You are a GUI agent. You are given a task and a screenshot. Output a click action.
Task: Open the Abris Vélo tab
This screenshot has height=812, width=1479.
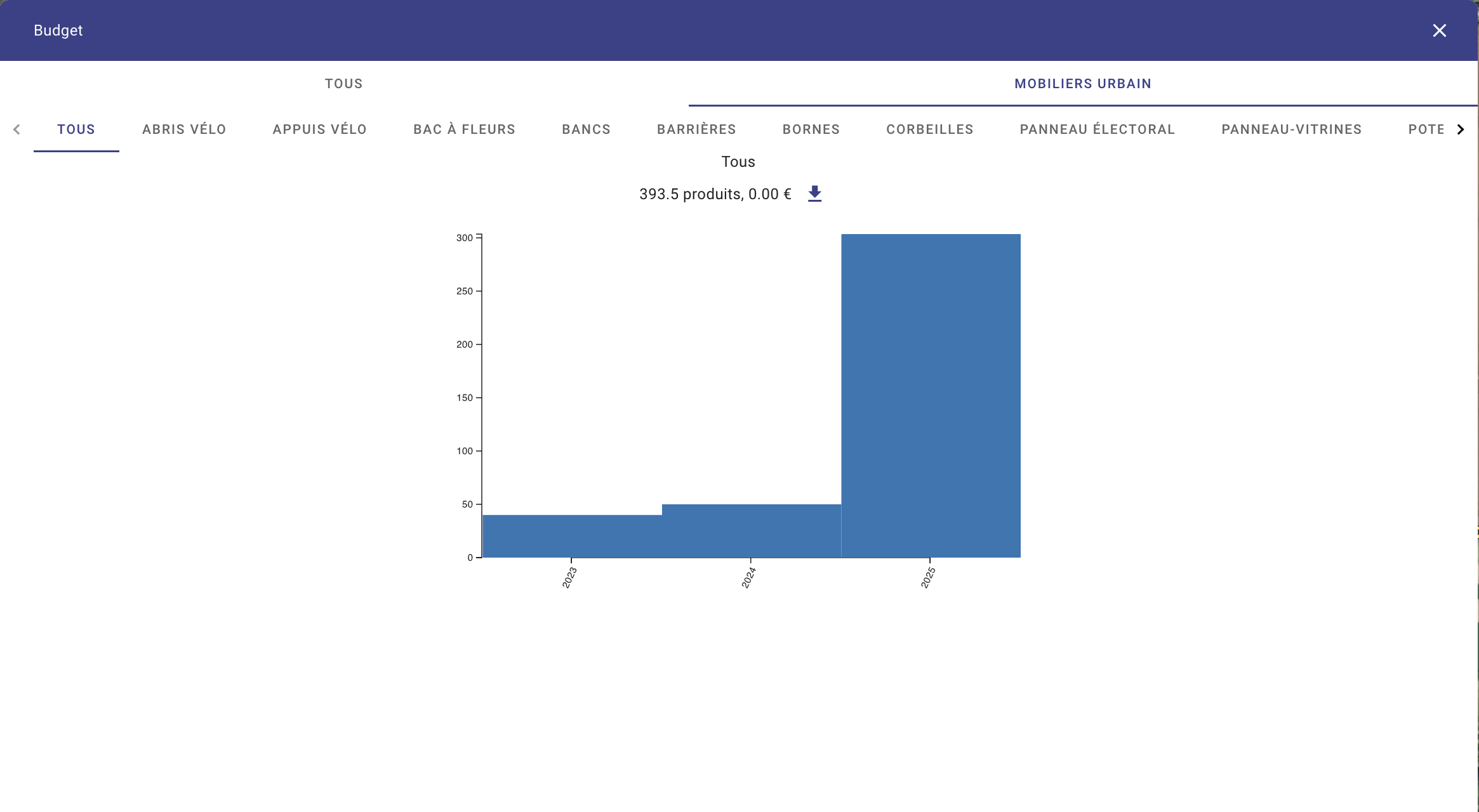click(184, 129)
